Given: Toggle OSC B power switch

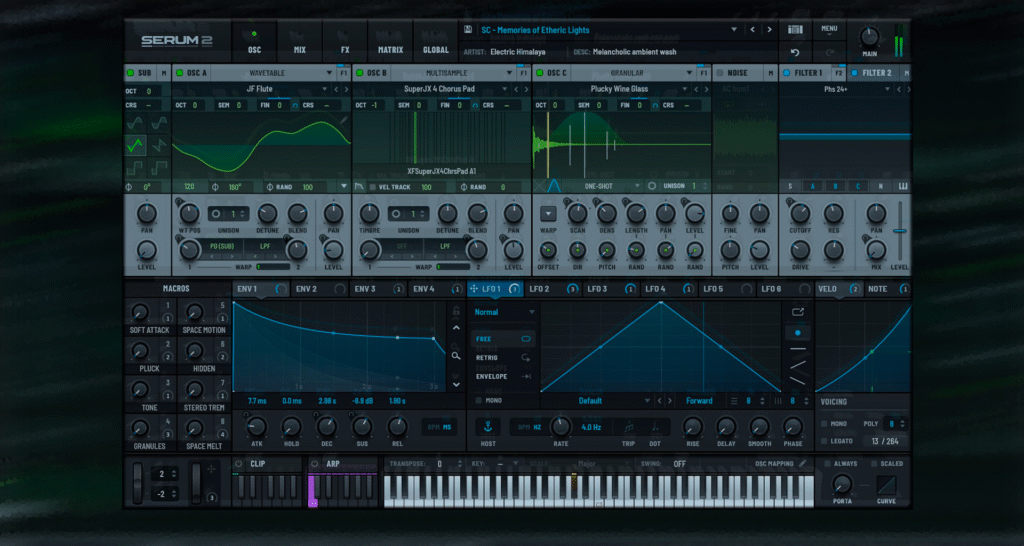Looking at the screenshot, I should point(358,73).
